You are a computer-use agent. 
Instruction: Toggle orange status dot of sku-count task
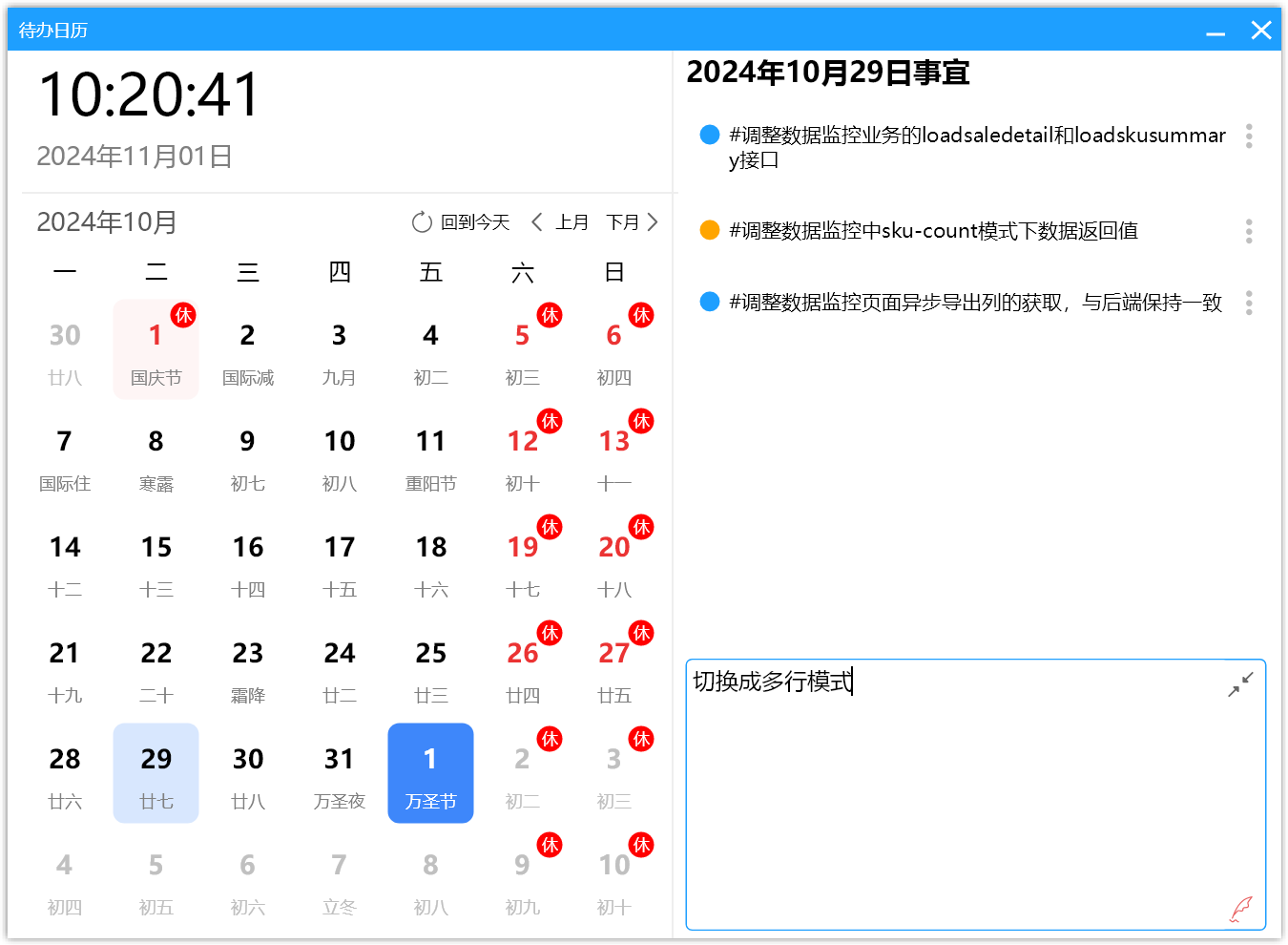pyautogui.click(x=709, y=230)
